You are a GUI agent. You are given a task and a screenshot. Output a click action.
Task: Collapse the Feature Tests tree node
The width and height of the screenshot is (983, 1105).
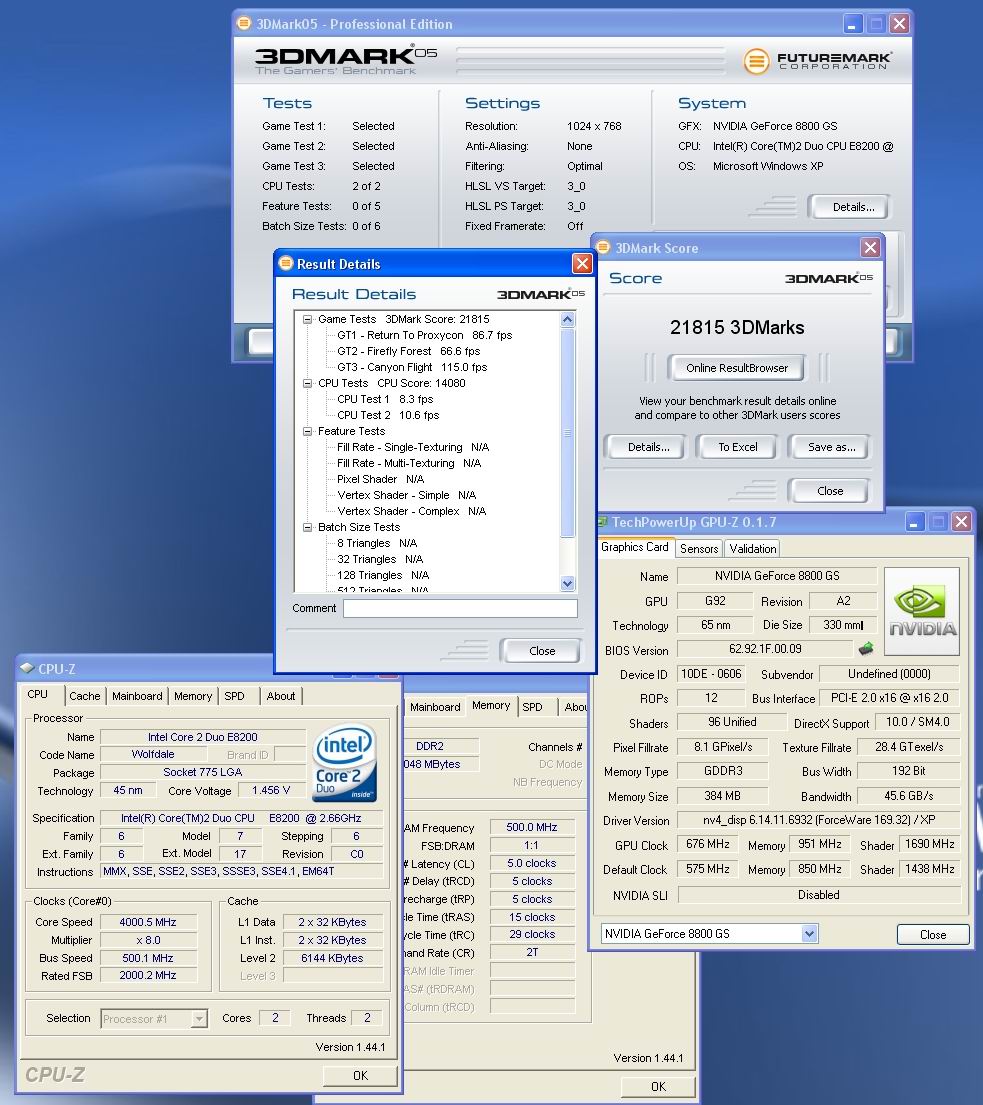[307, 431]
